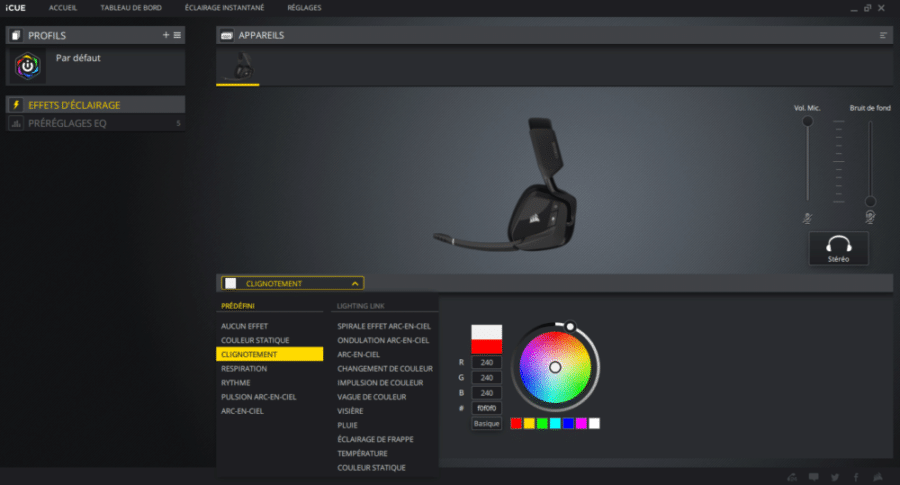Image resolution: width=900 pixels, height=485 pixels.
Task: Mute the microphone icon under Vol. Mic.
Action: 807,217
